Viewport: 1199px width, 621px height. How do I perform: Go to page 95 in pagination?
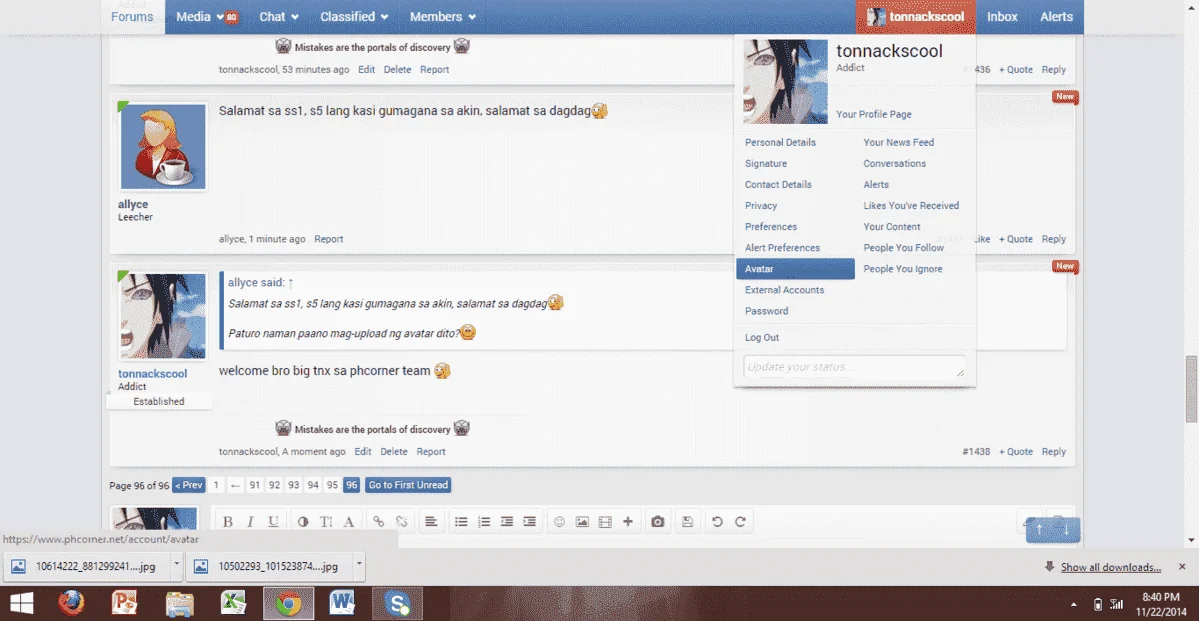point(332,485)
